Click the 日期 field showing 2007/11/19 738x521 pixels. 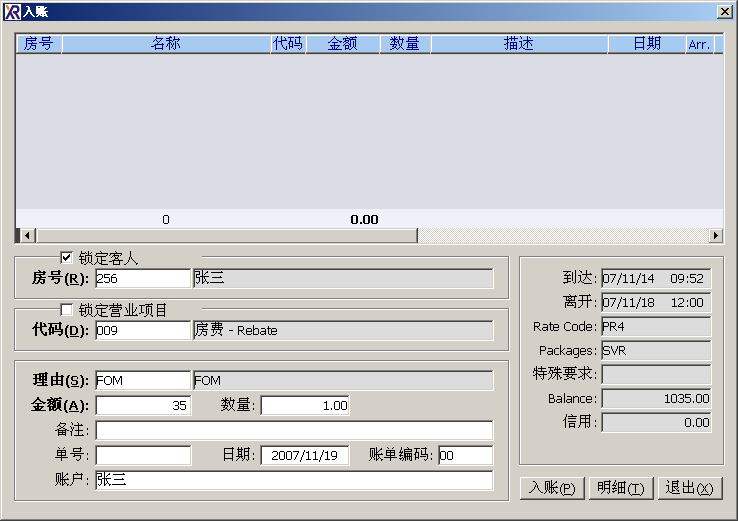tap(305, 455)
